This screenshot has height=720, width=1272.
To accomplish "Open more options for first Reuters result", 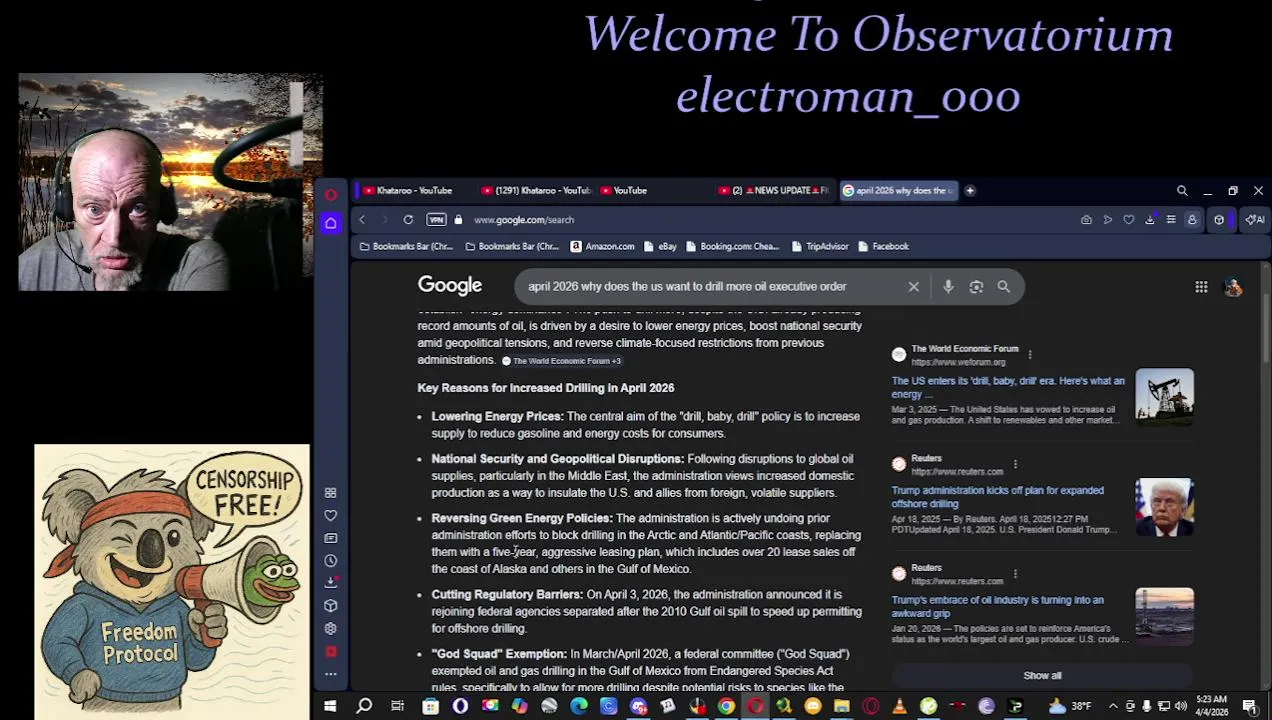I will pos(1015,464).
